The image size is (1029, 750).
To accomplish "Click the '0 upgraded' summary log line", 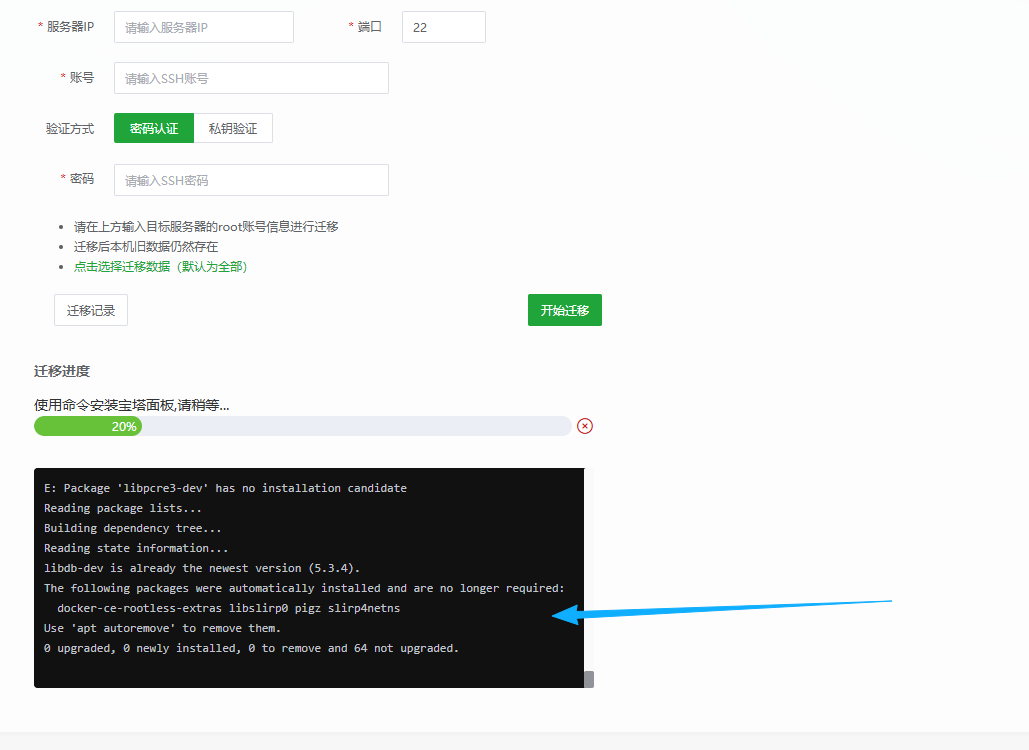I will 251,648.
